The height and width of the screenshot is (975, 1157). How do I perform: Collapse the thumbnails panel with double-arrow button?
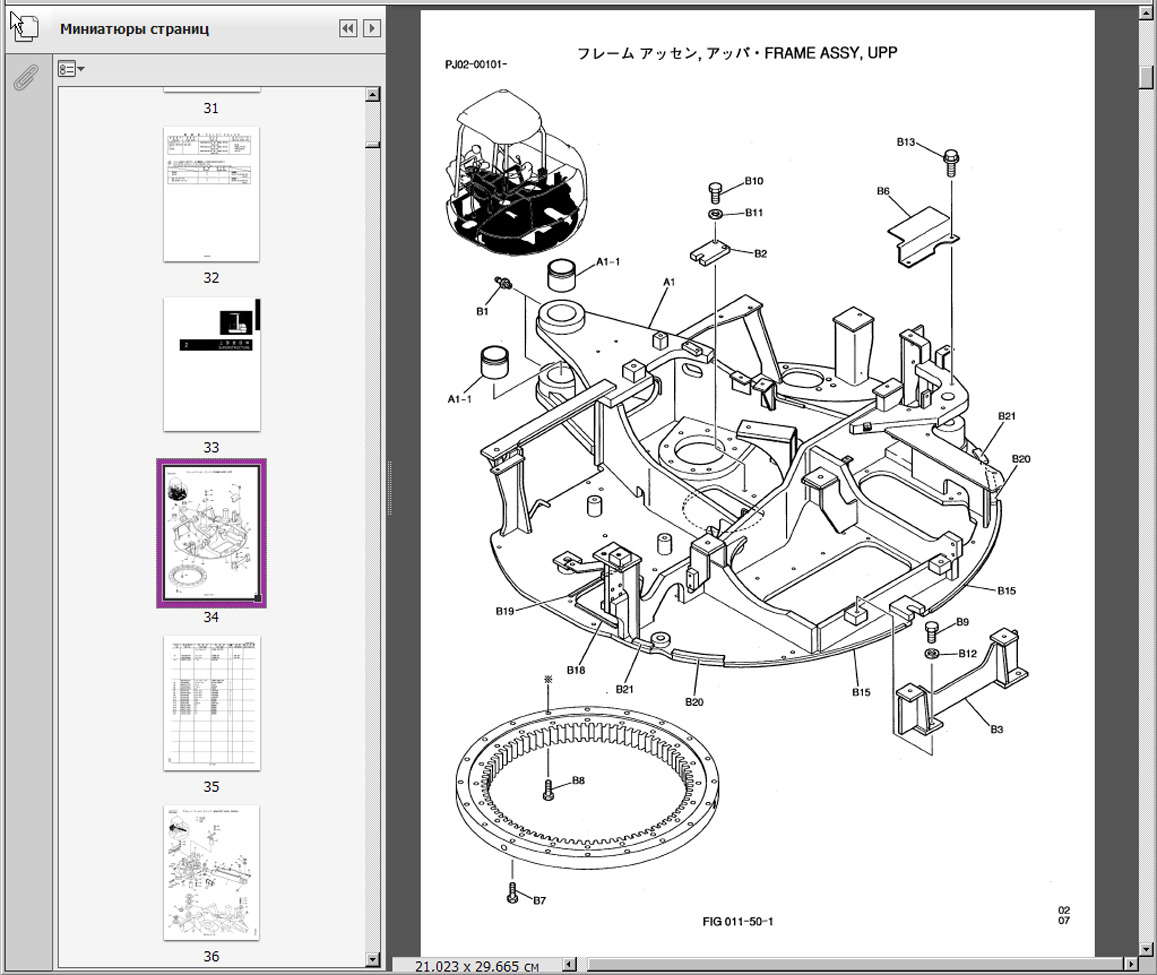[348, 29]
